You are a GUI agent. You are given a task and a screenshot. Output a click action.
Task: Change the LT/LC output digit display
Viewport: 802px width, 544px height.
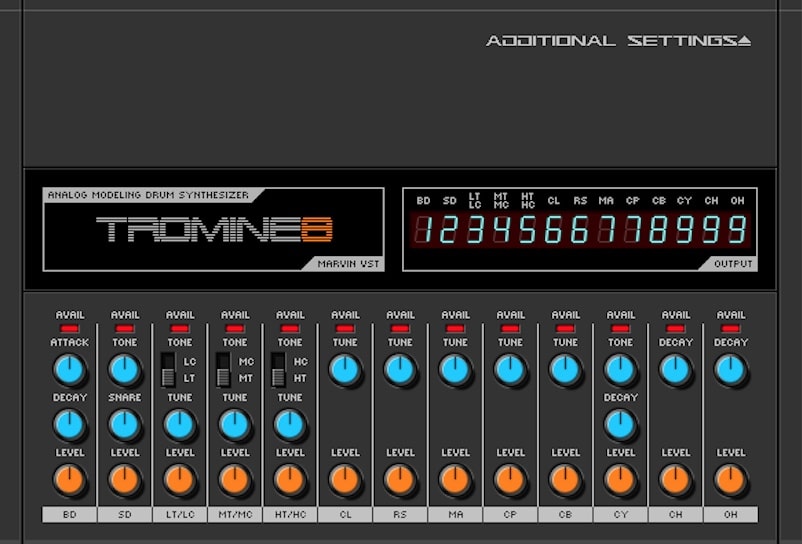(x=475, y=229)
